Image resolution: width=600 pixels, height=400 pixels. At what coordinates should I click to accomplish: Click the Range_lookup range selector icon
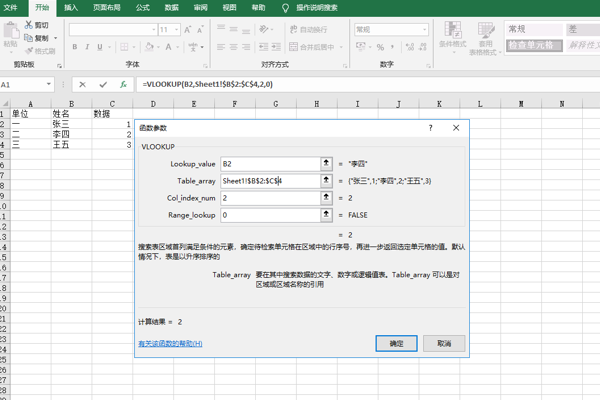pos(326,215)
